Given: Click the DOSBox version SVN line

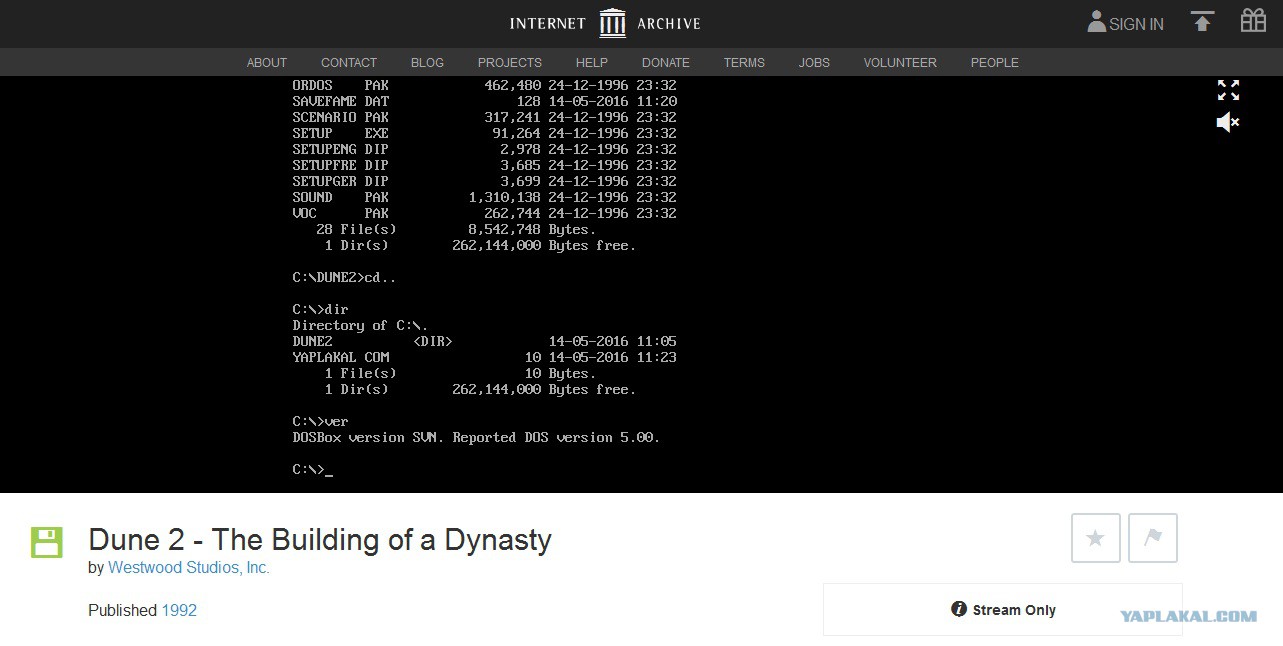Looking at the screenshot, I should click(476, 437).
